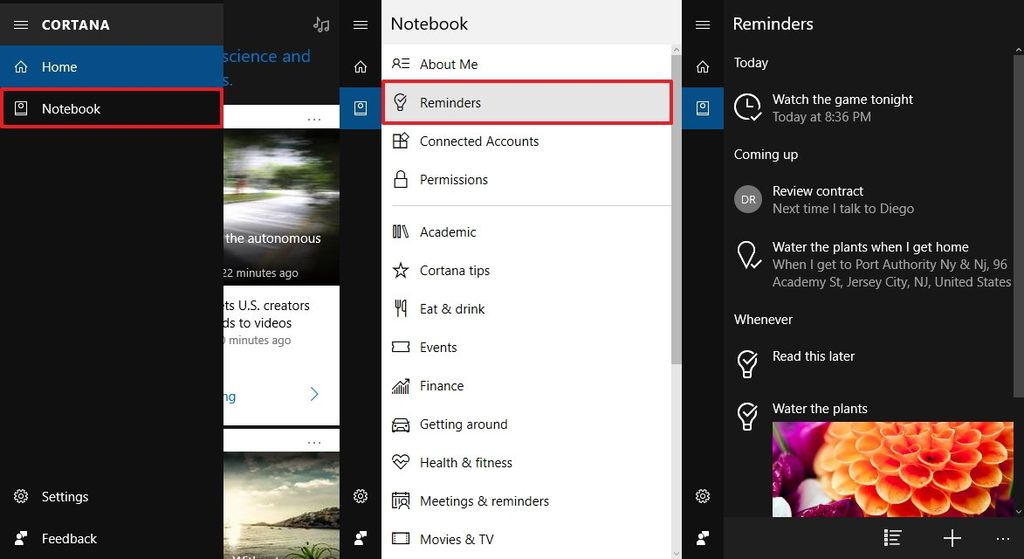Click the Getting around car icon
Image resolution: width=1024 pixels, height=559 pixels.
point(400,425)
